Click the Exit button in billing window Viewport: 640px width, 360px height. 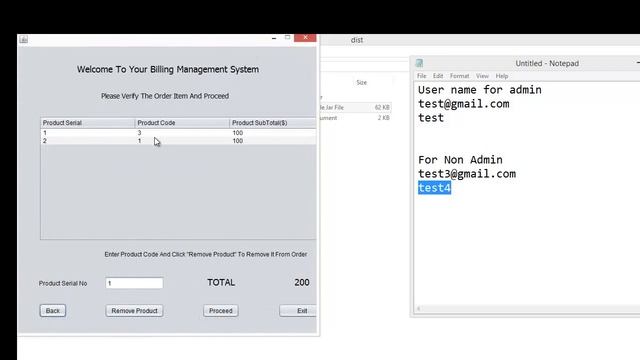tap(298, 311)
